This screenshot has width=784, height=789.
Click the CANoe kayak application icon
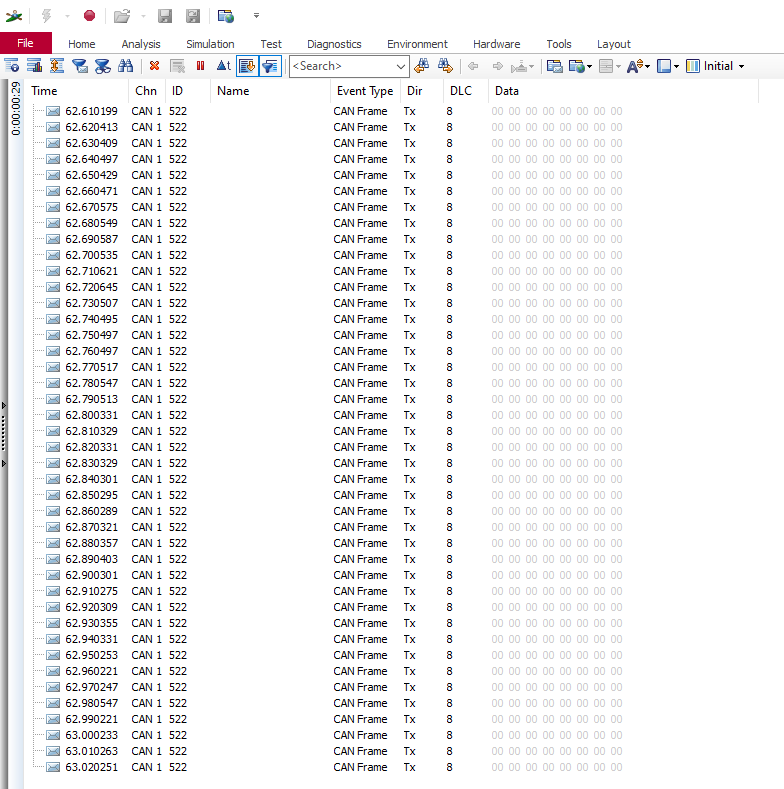tap(14, 16)
